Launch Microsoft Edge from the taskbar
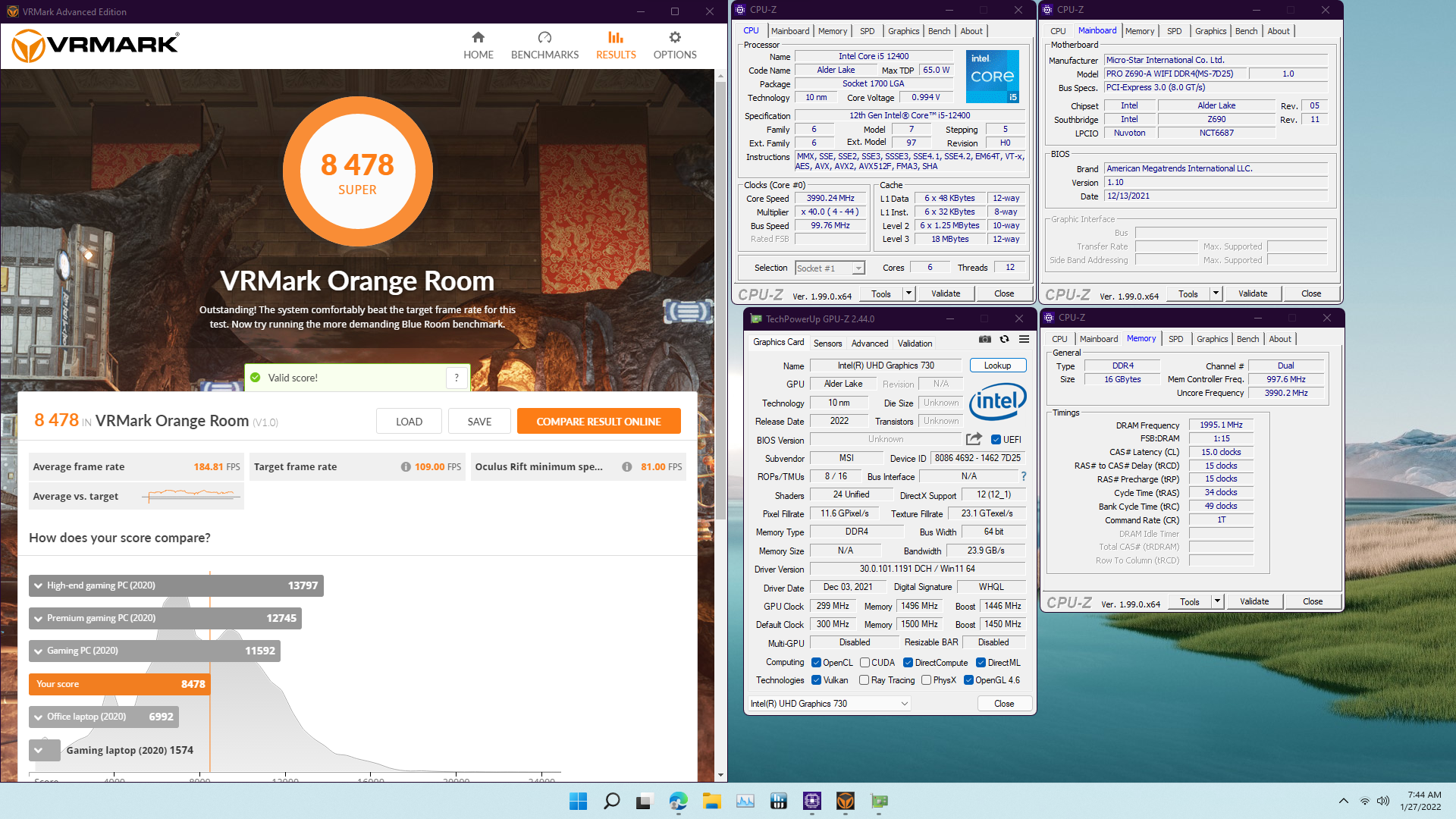The image size is (1456, 819). pyautogui.click(x=678, y=801)
